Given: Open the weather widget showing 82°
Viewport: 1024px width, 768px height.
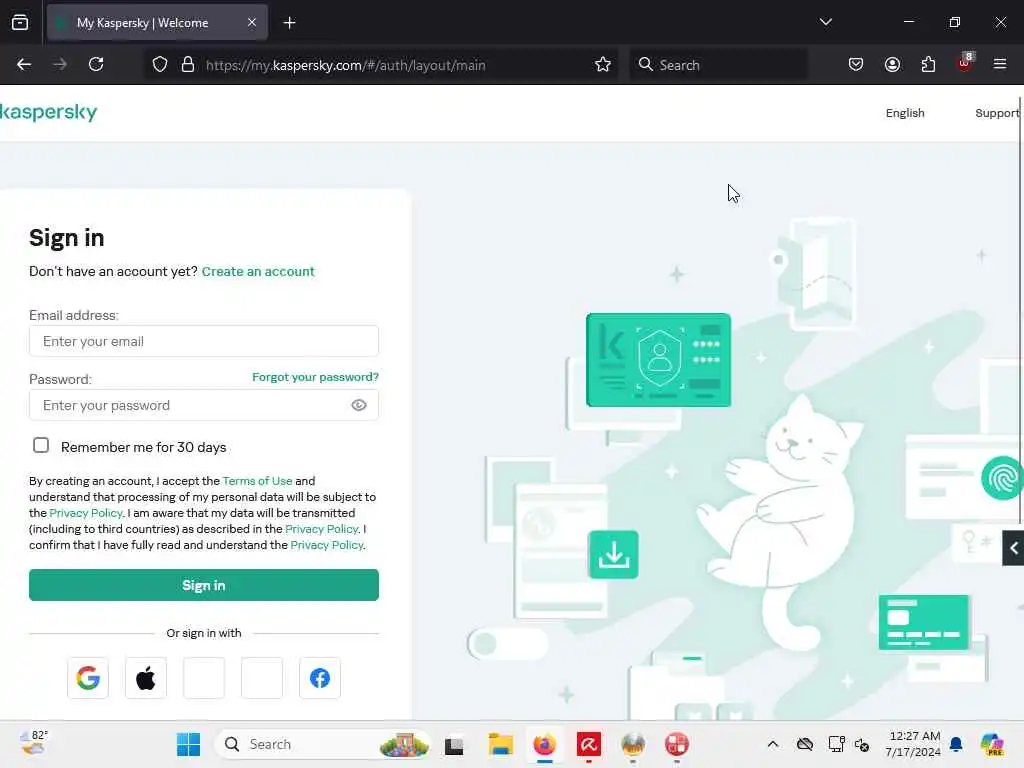Looking at the screenshot, I should [x=33, y=743].
